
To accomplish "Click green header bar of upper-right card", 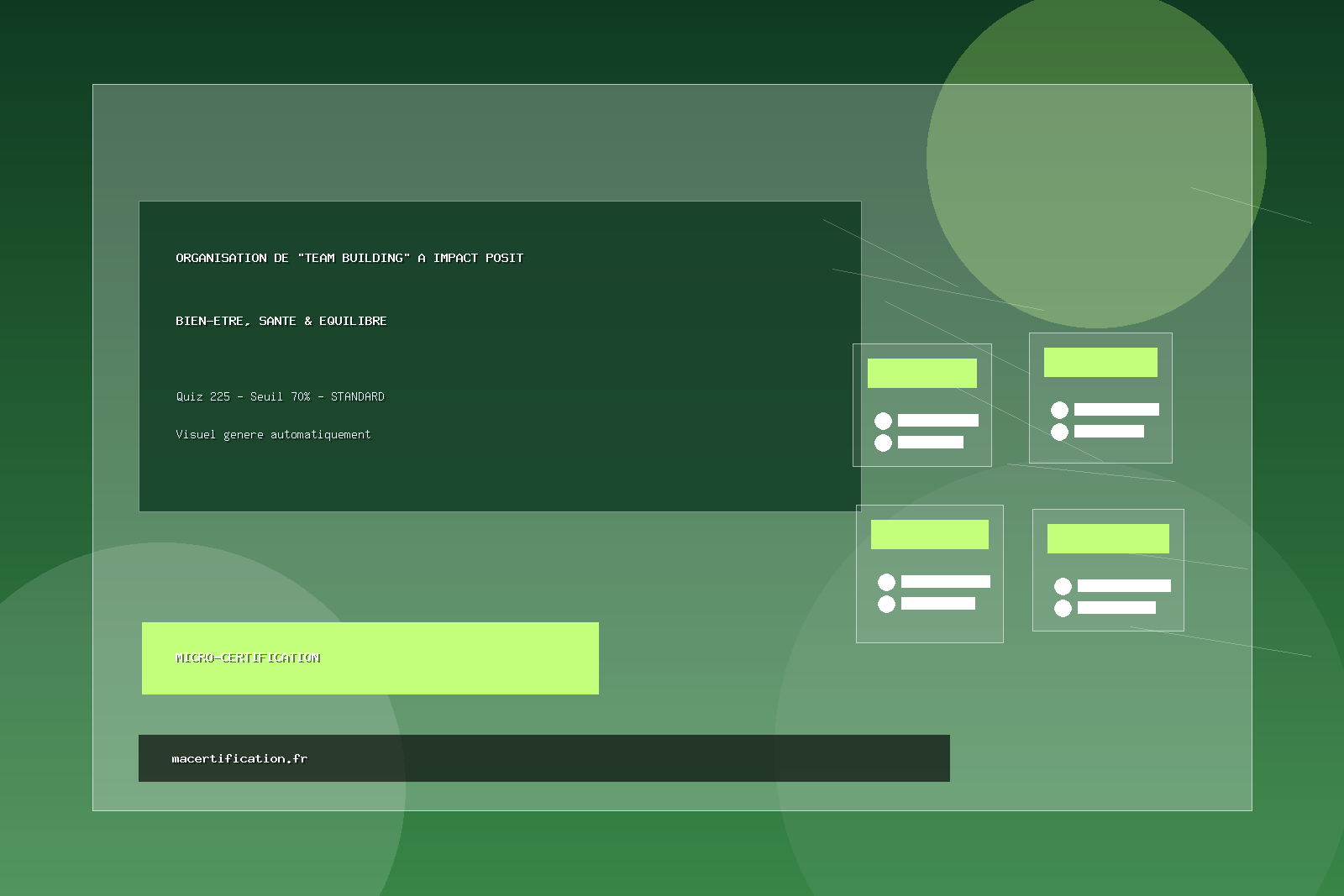I will pos(1100,362).
